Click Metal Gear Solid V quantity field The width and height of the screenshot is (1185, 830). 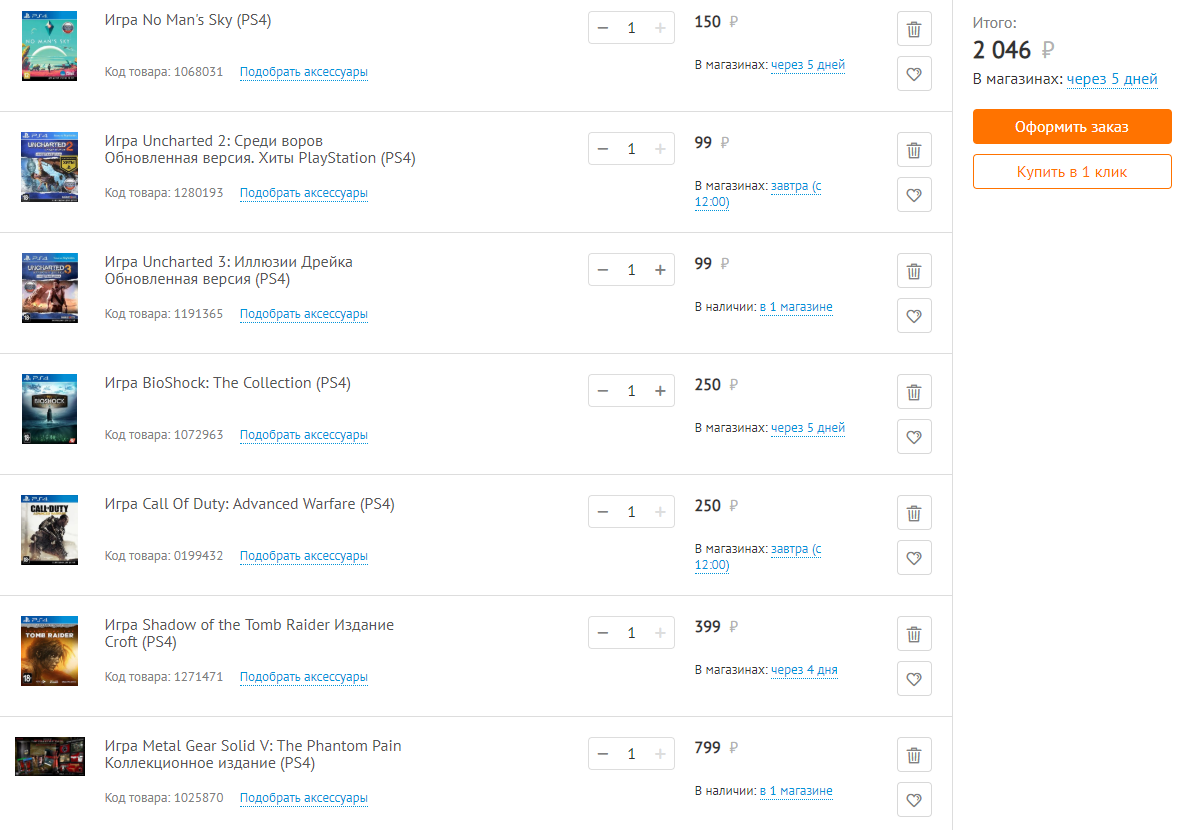click(x=631, y=754)
